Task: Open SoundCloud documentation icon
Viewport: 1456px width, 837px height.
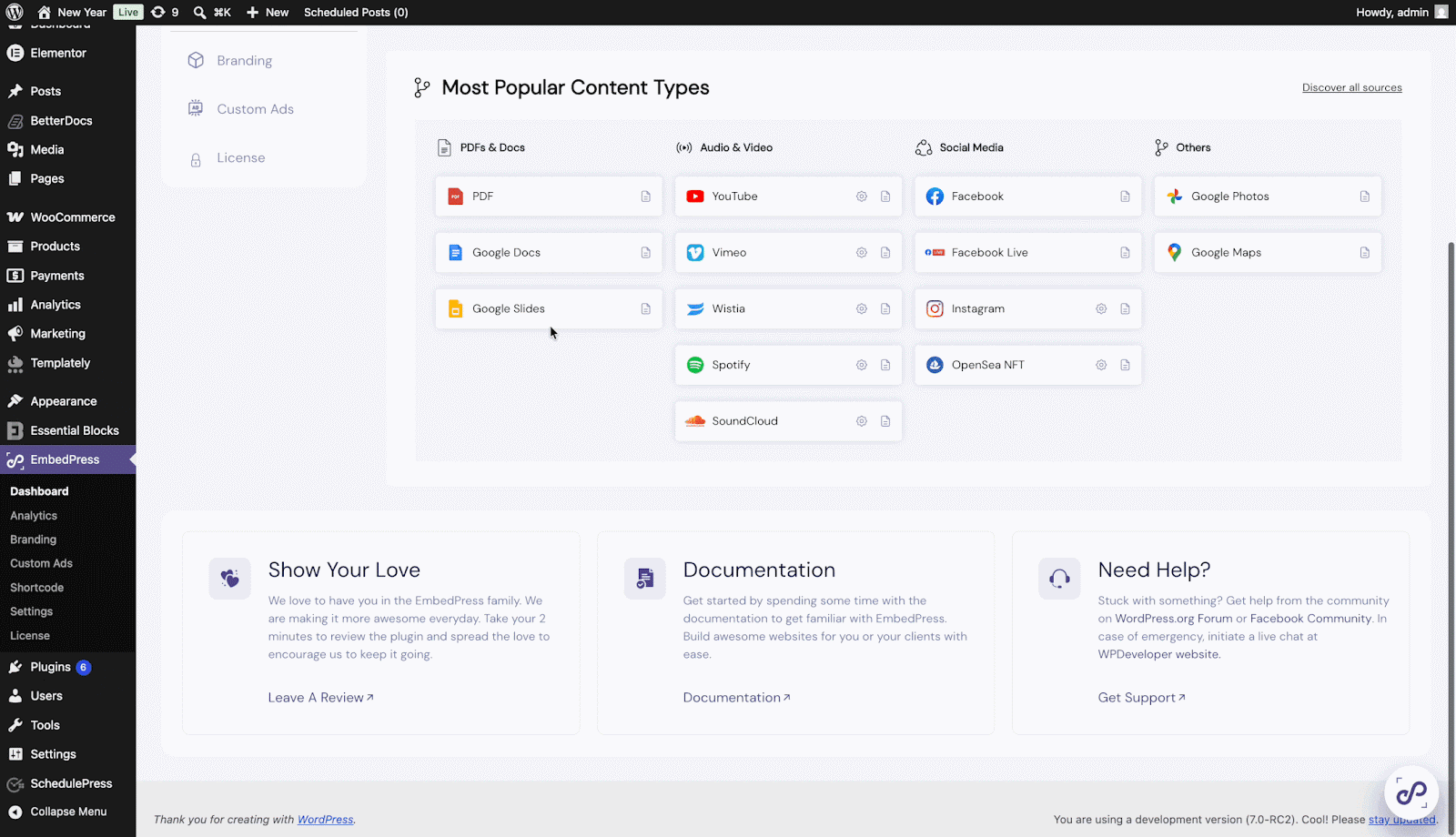Action: [x=885, y=421]
